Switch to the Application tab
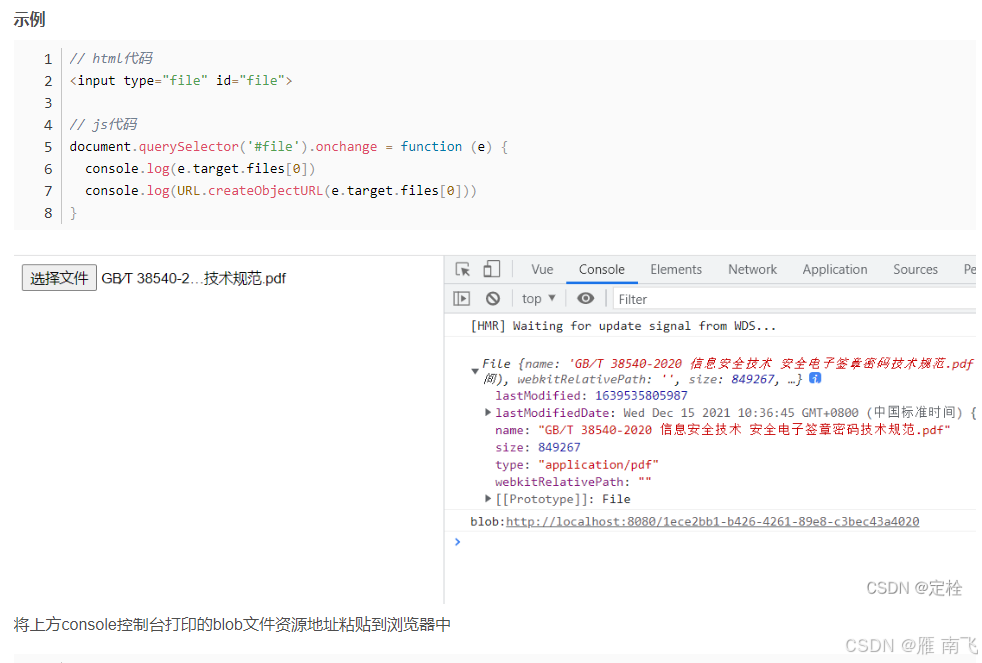 [x=835, y=269]
